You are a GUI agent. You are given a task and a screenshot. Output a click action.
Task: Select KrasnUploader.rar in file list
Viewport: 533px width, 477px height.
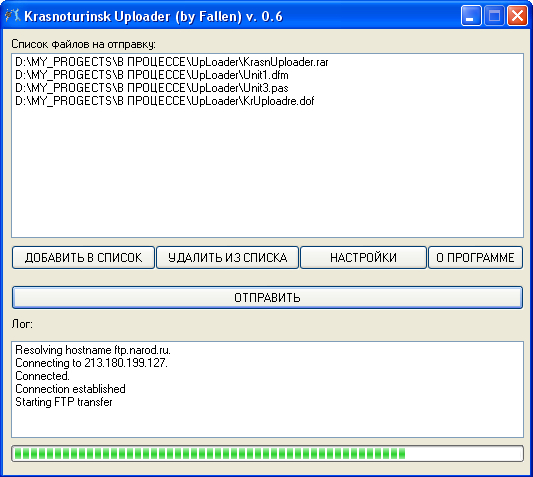click(x=172, y=62)
